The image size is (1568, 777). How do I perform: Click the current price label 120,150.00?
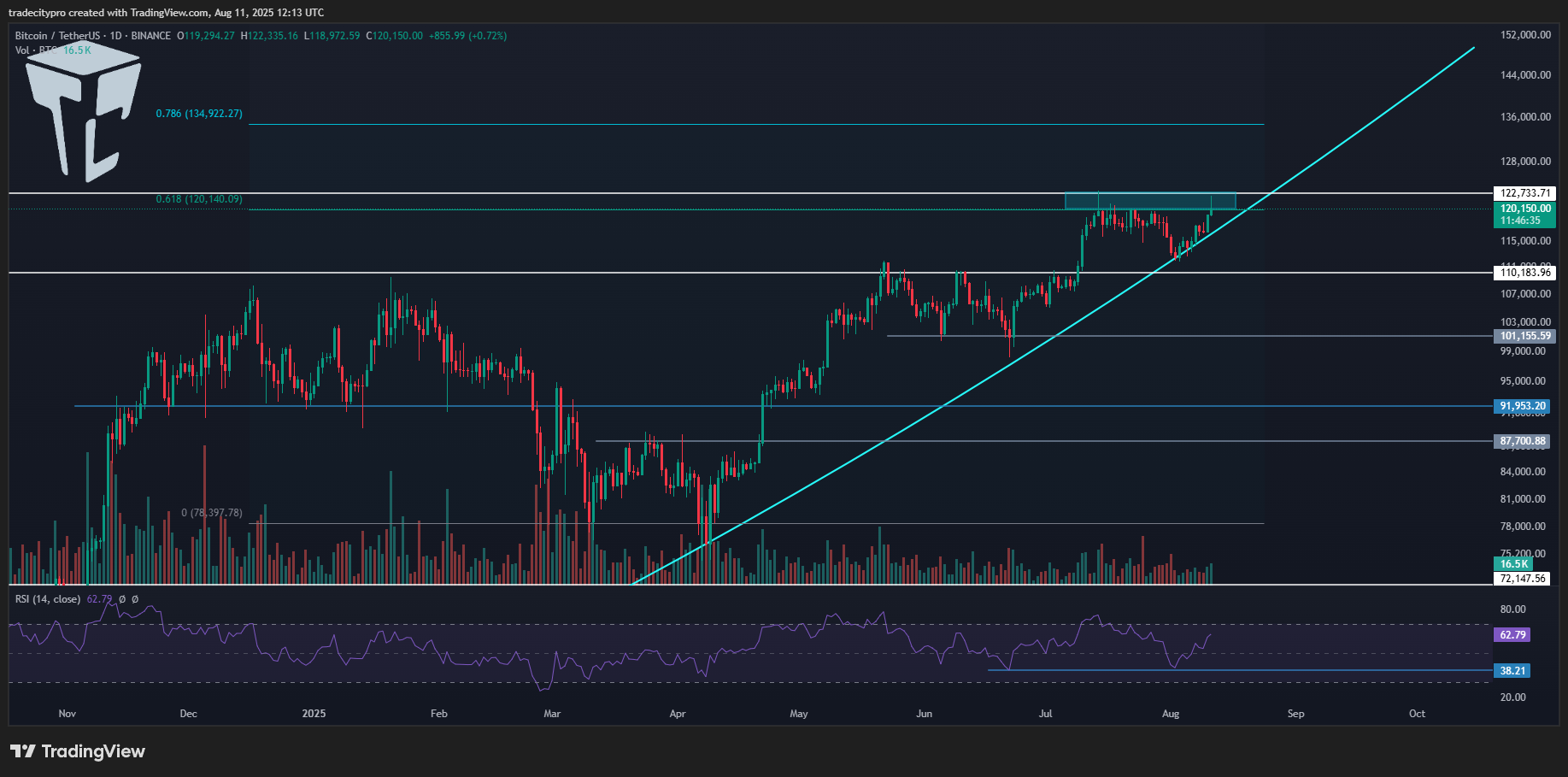tap(1524, 209)
